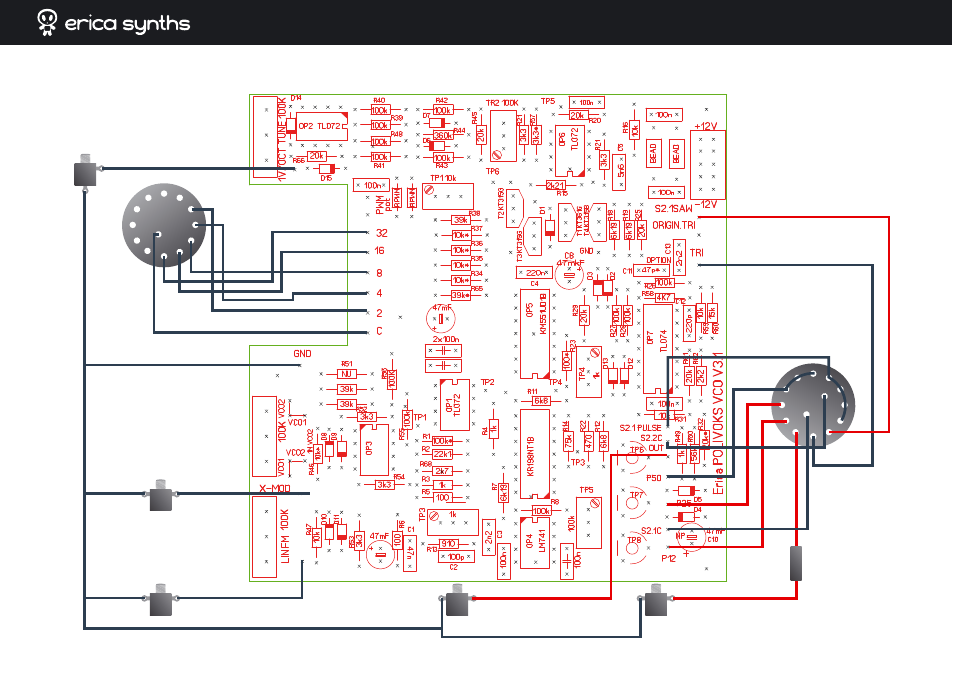The width and height of the screenshot is (954, 674).
Task: Click the erica synths brand name
Action: tap(127, 24)
